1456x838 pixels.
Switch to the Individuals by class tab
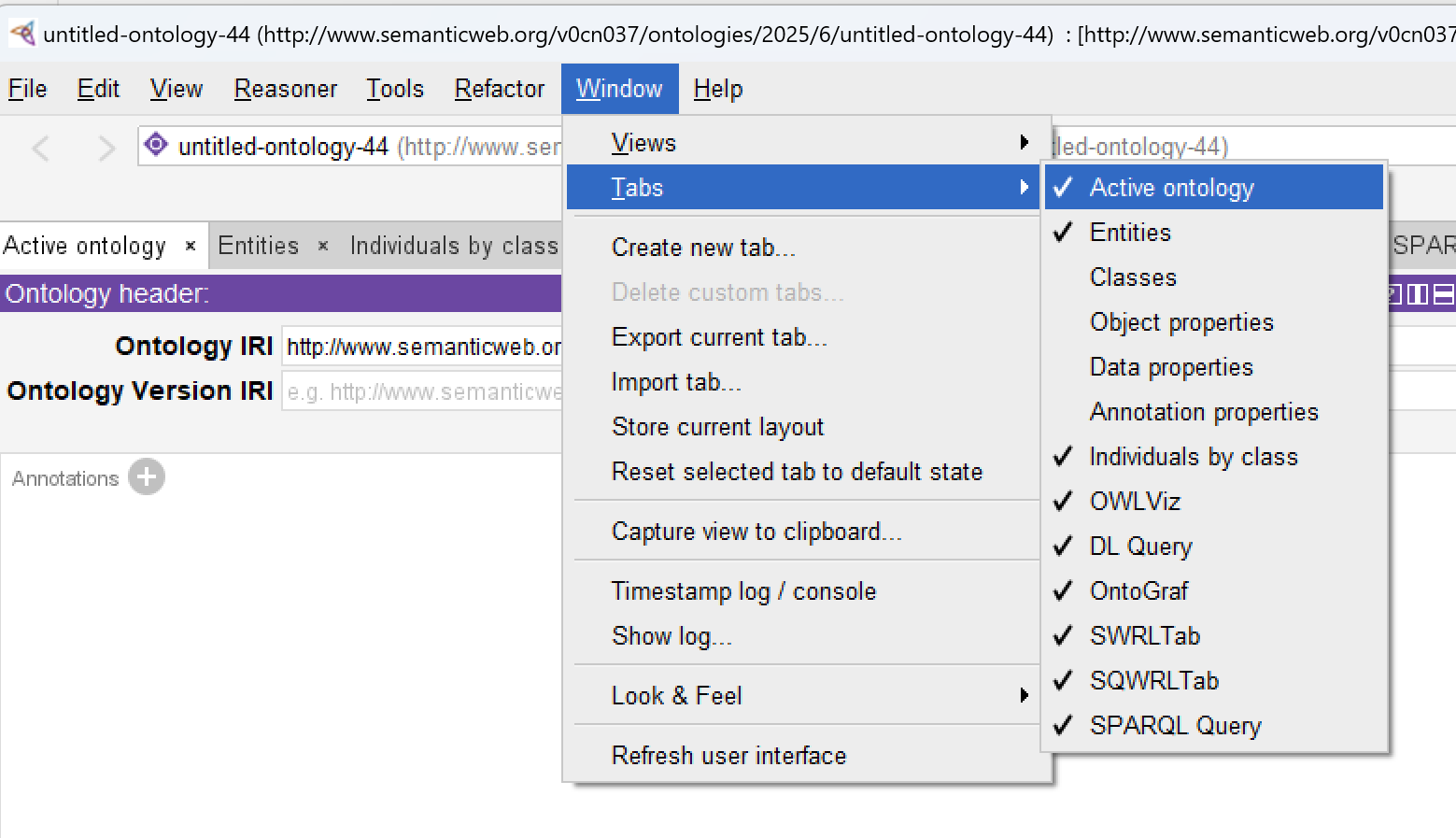(x=454, y=246)
